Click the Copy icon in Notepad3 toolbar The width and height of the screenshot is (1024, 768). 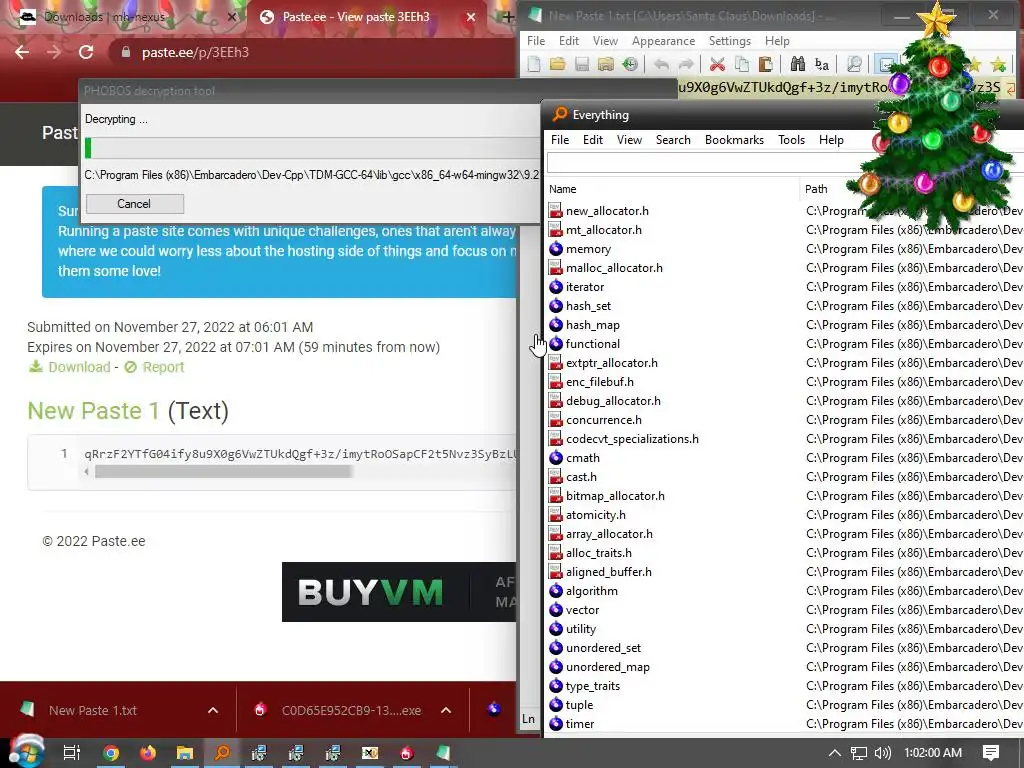coord(741,64)
